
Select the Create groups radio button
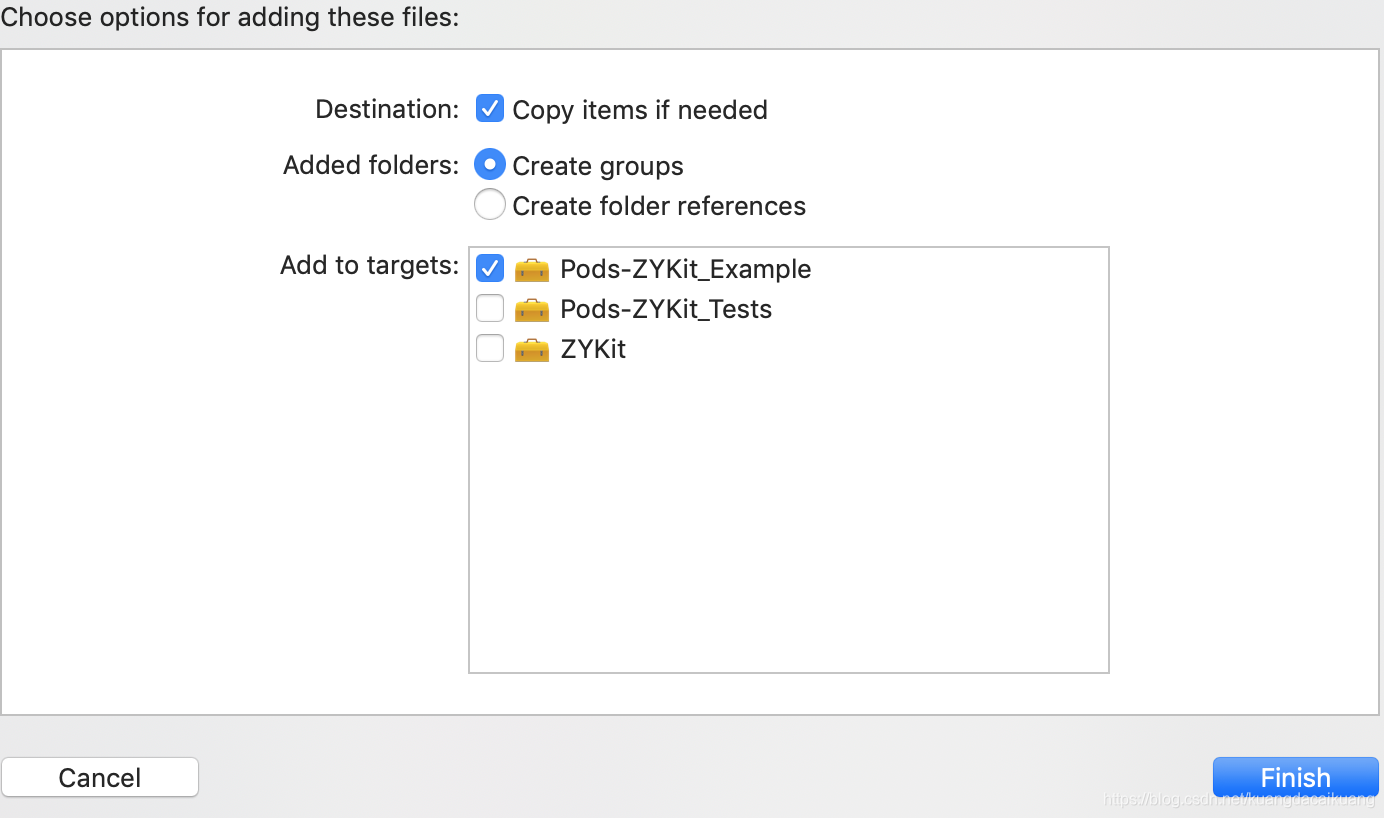click(490, 164)
